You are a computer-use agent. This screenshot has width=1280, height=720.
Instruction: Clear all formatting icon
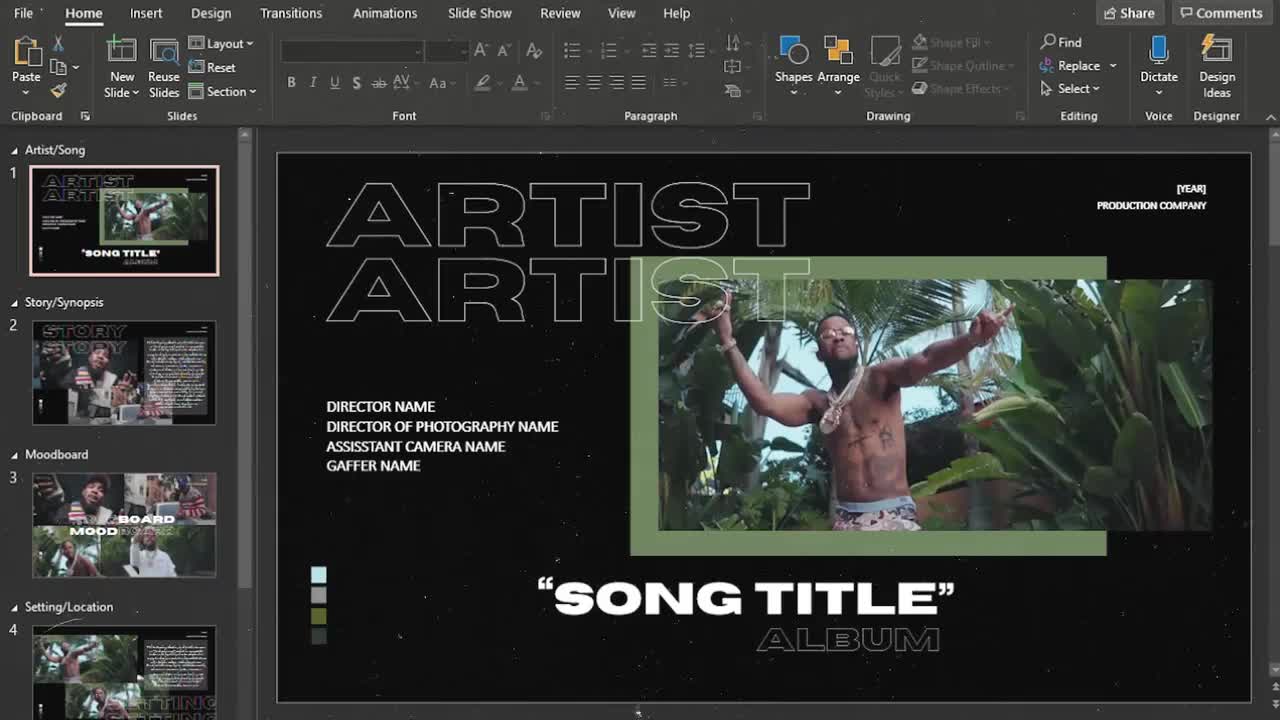pos(534,50)
